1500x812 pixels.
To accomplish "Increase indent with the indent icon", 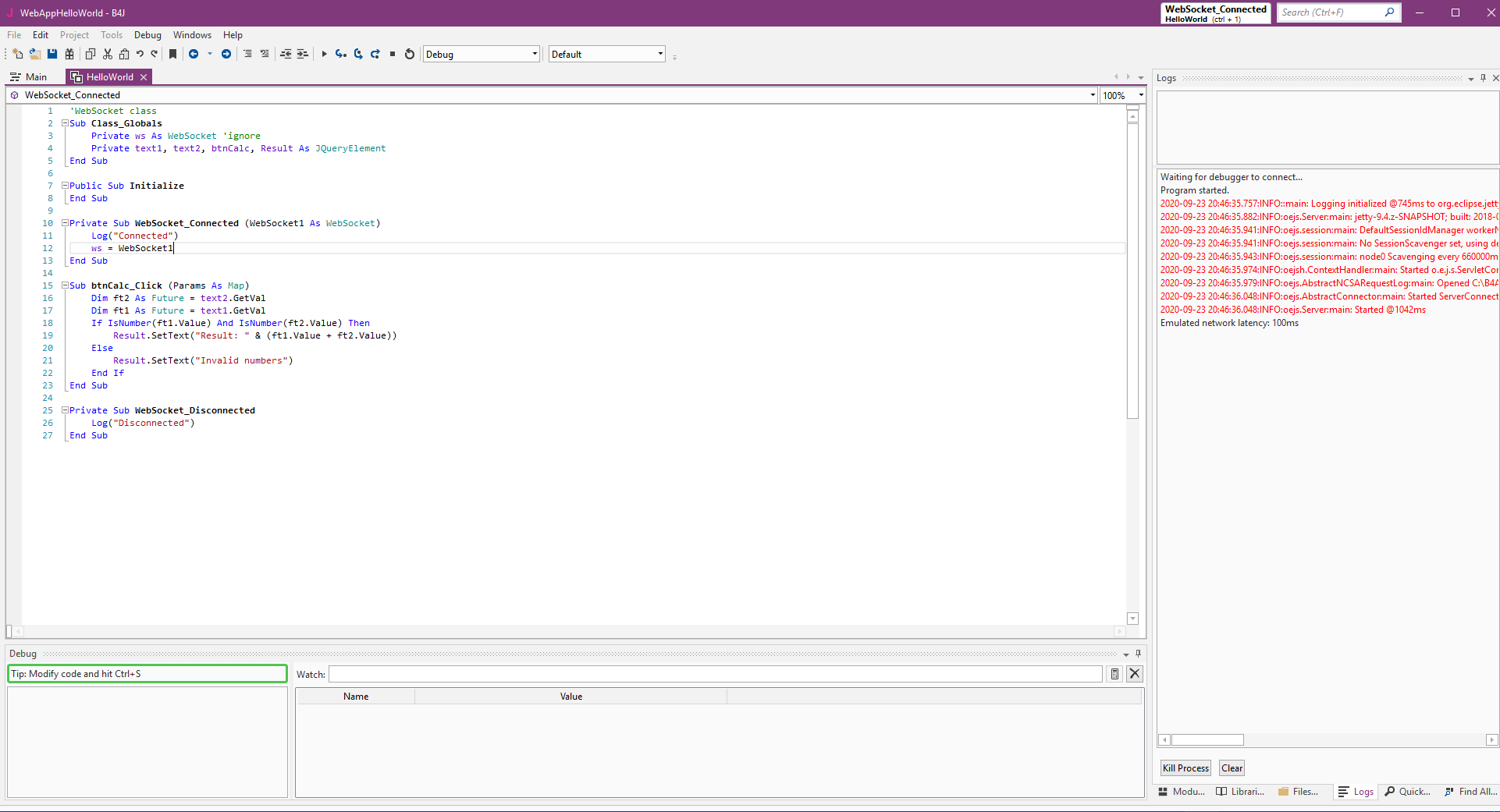I will (x=303, y=54).
